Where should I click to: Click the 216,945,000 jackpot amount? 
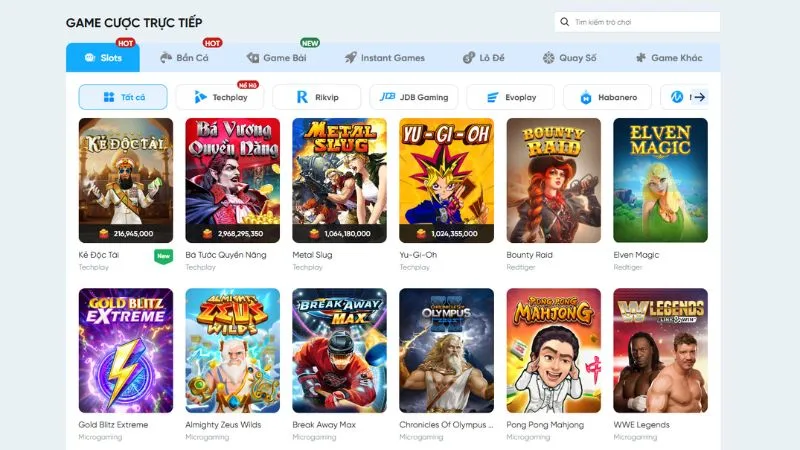(x=133, y=234)
